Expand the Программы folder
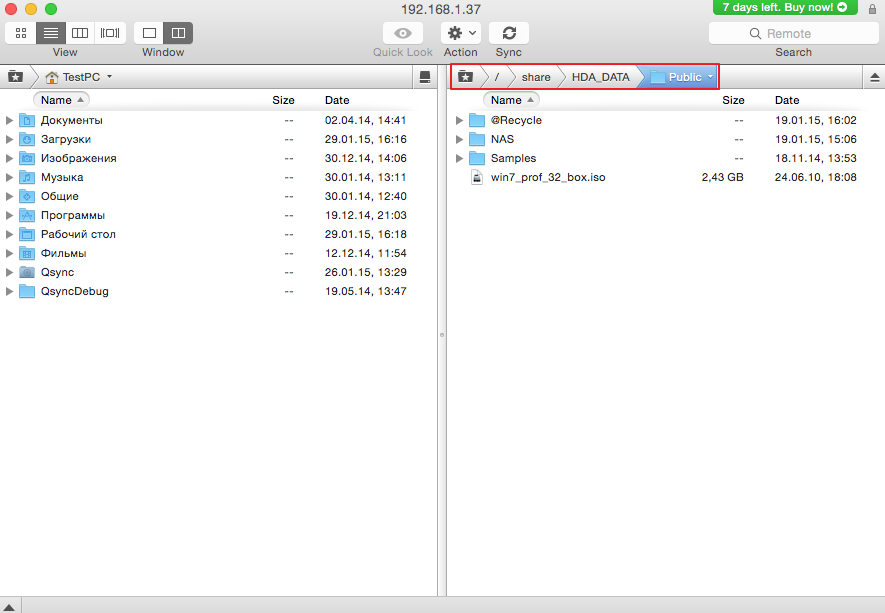Viewport: 885px width, 613px height. pyautogui.click(x=9, y=215)
